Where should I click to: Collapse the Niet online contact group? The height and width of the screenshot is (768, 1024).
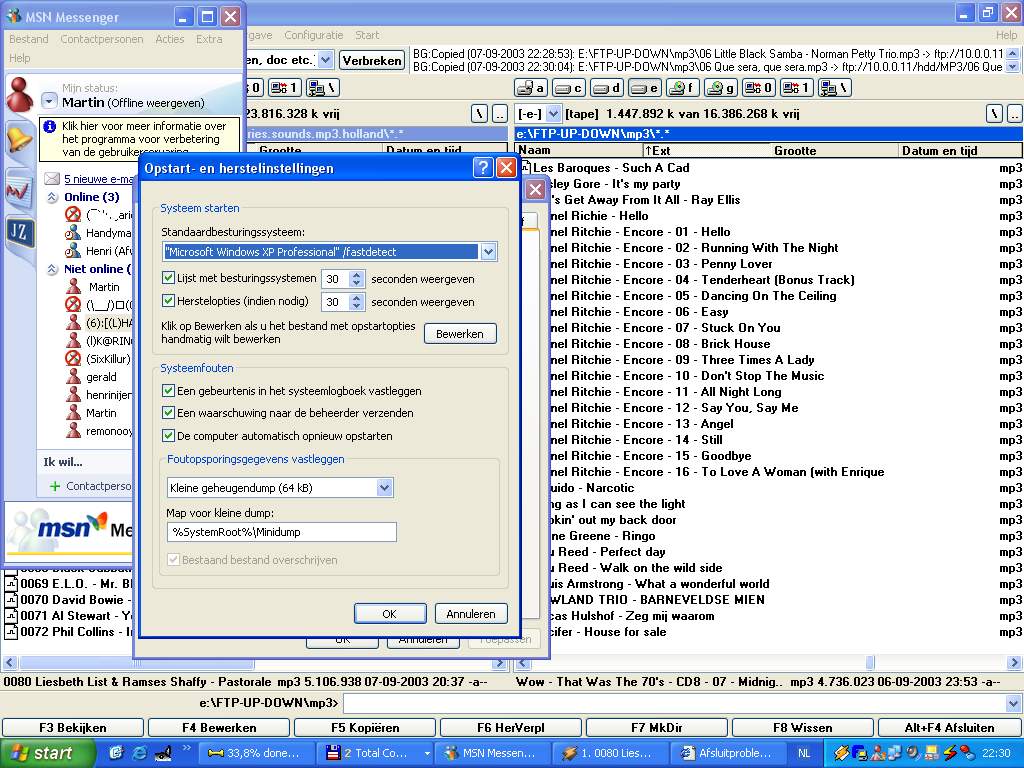click(52, 269)
